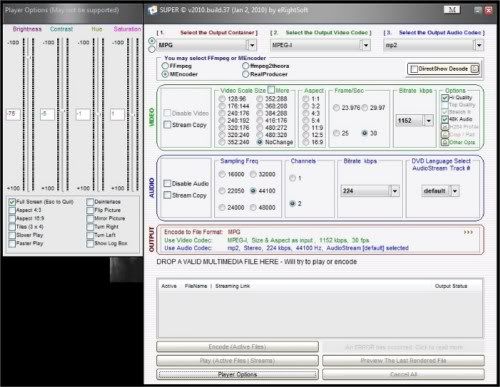Select 16:9 aspect ratio
500x387 pixels.
pyautogui.click(x=305, y=142)
